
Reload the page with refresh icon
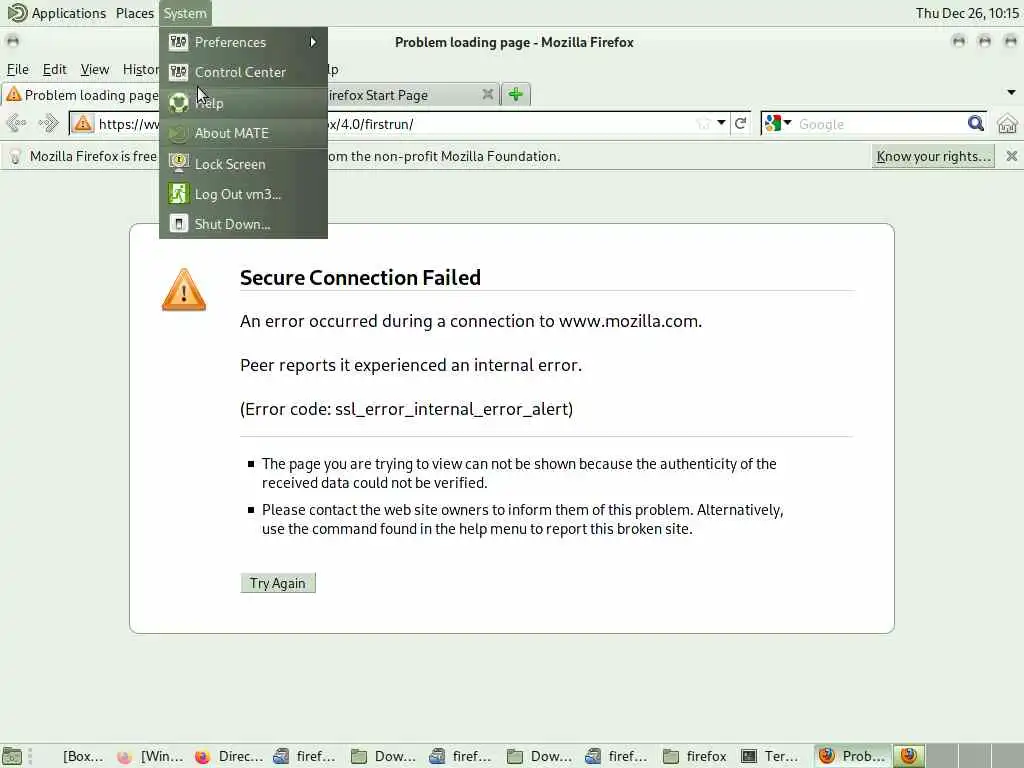(741, 123)
